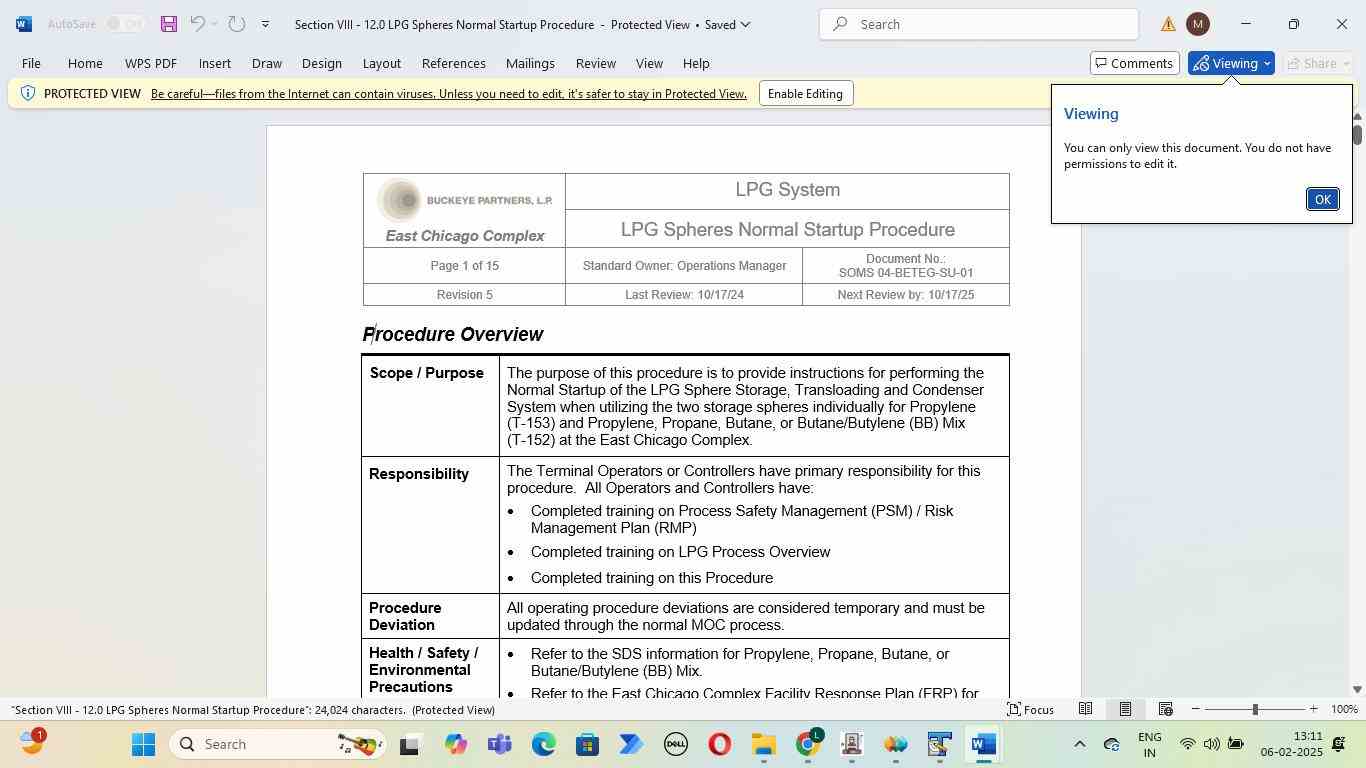
Task: Open the References tab
Action: coord(454,63)
